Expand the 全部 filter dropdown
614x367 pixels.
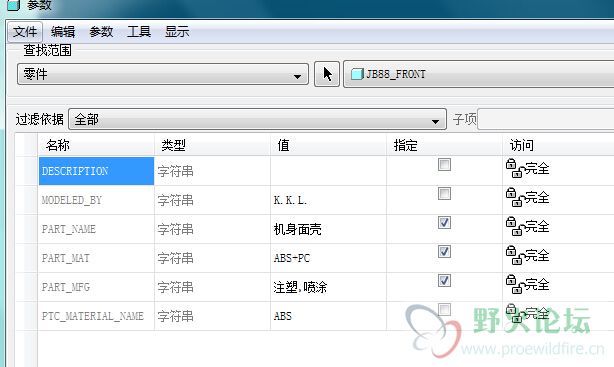(257, 119)
